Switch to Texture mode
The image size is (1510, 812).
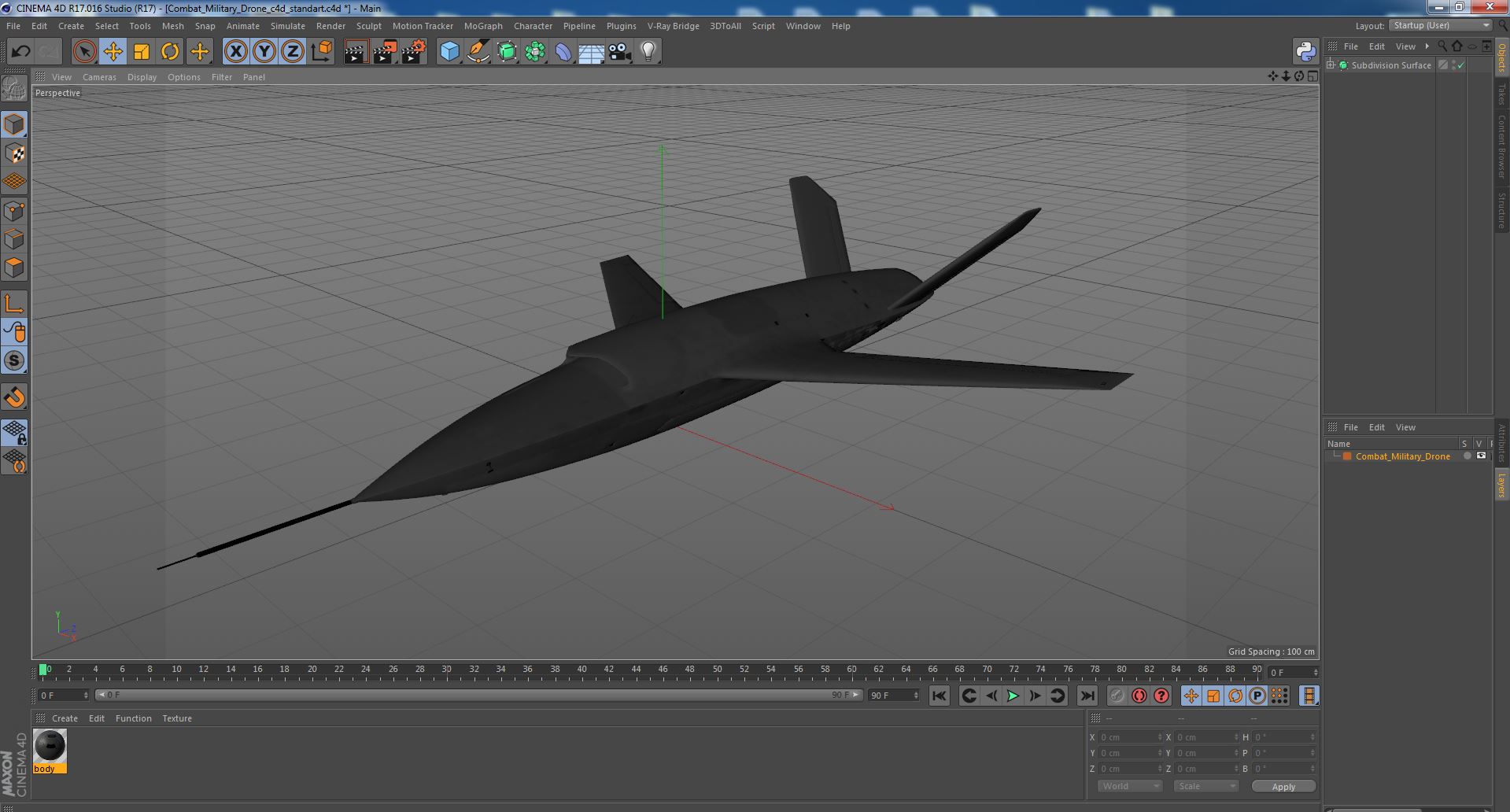(x=14, y=153)
